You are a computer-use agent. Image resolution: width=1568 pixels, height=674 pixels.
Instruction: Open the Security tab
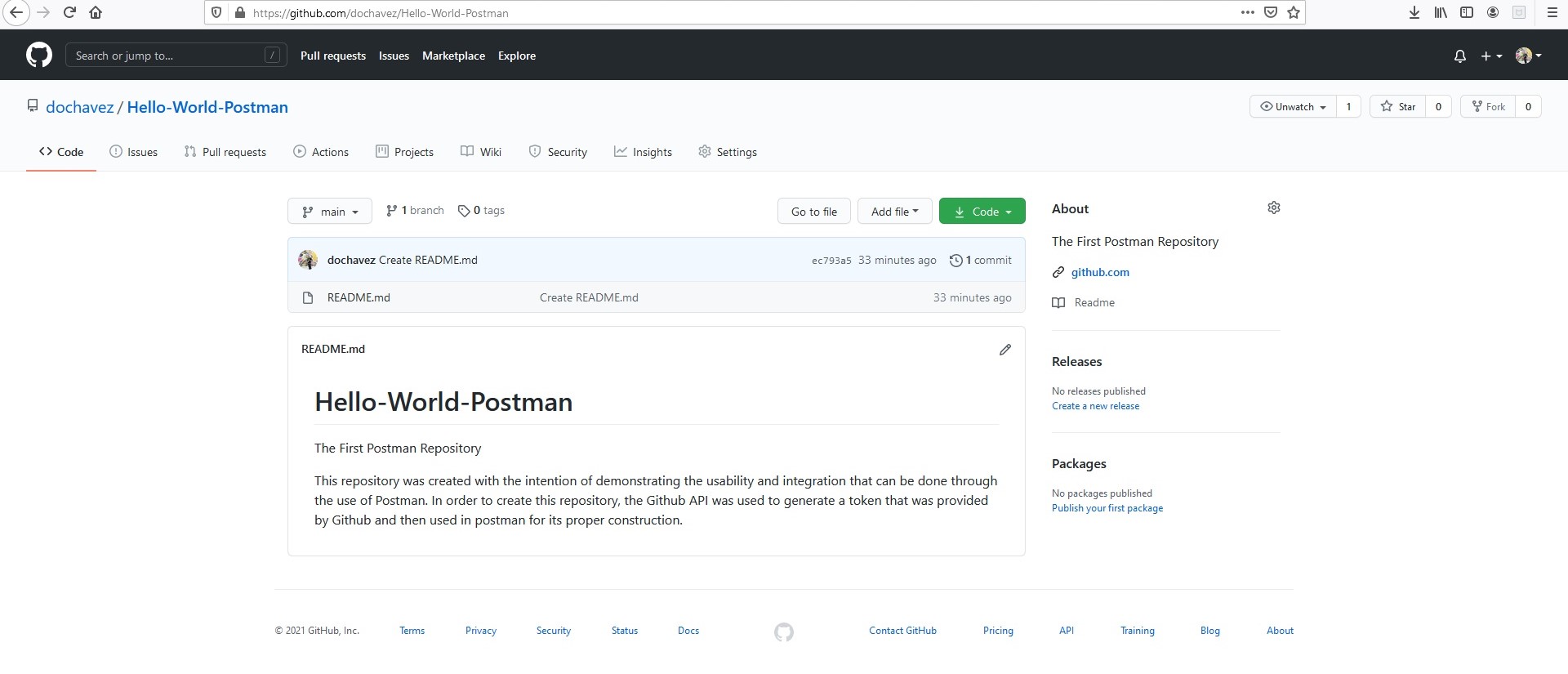tap(558, 152)
